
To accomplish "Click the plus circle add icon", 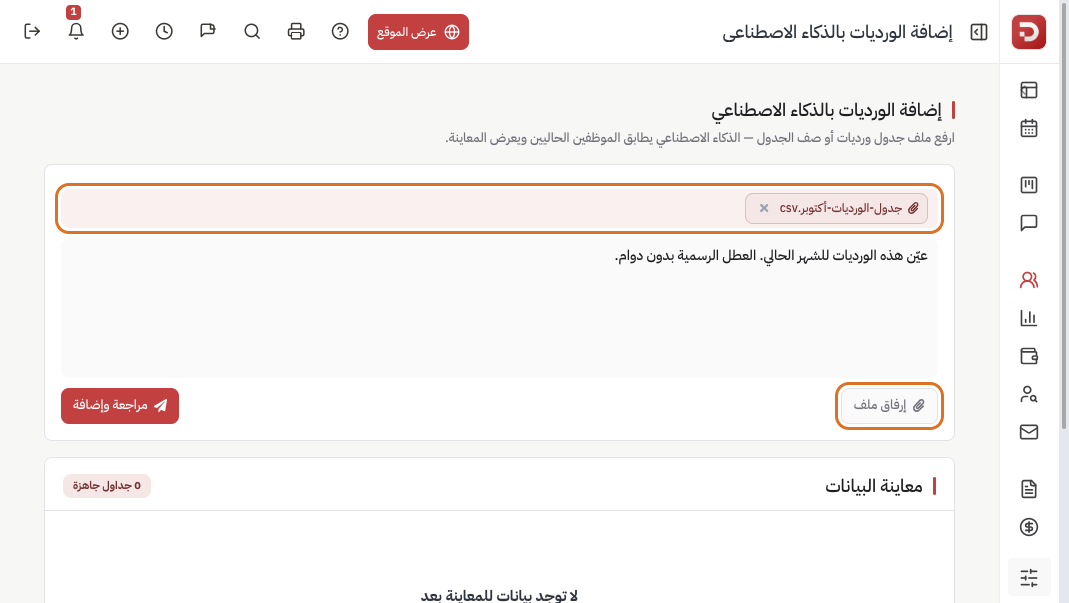I will 120,31.
